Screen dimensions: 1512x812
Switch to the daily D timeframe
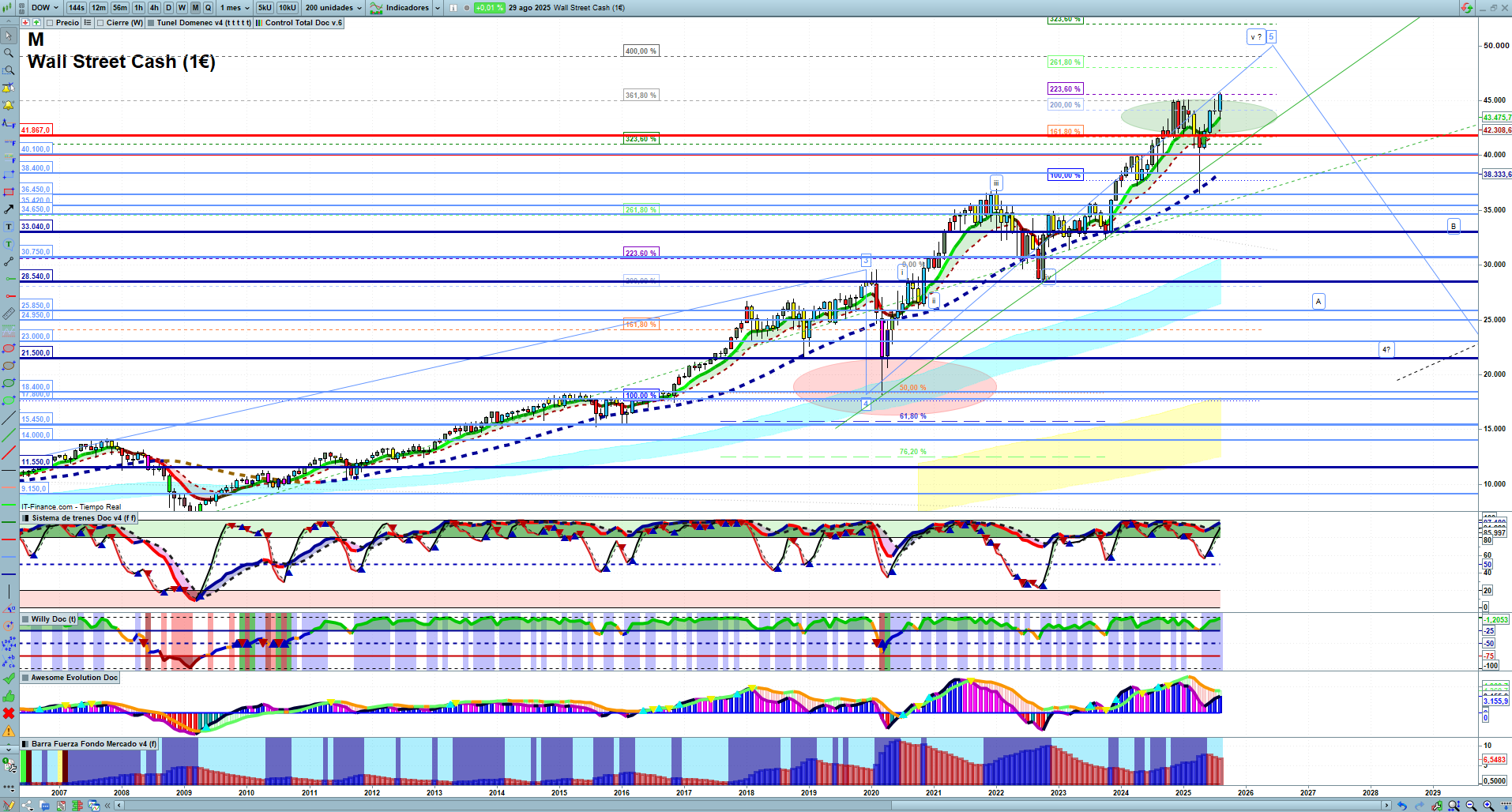tap(168, 8)
